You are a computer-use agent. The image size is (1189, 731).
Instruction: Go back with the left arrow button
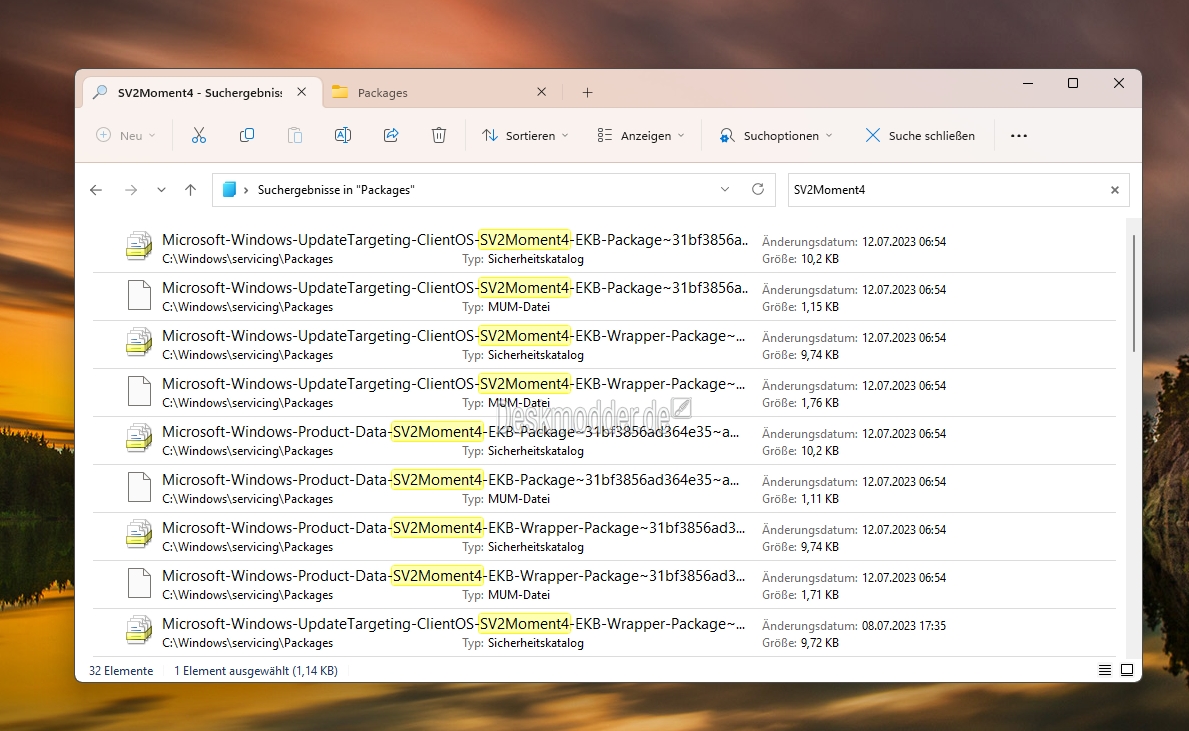click(96, 190)
